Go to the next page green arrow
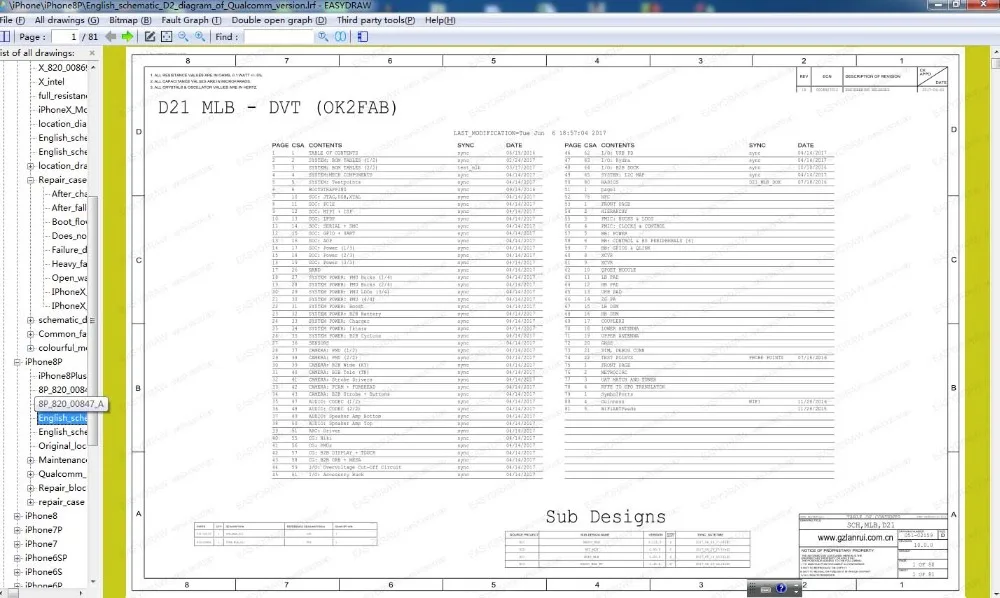The image size is (1000, 598). point(128,36)
